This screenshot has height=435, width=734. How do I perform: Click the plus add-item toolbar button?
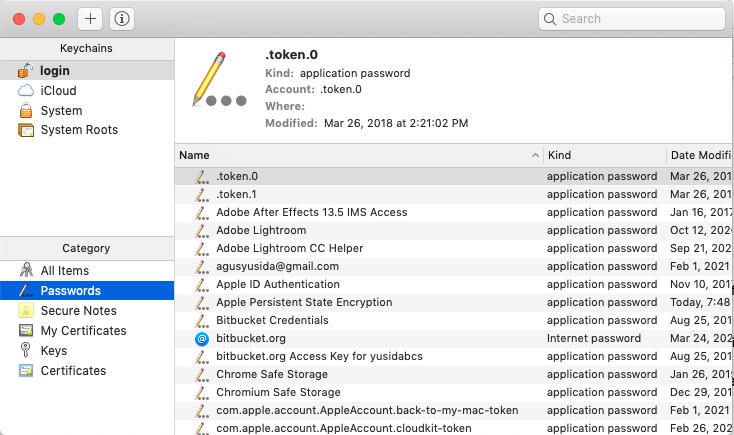[90, 19]
